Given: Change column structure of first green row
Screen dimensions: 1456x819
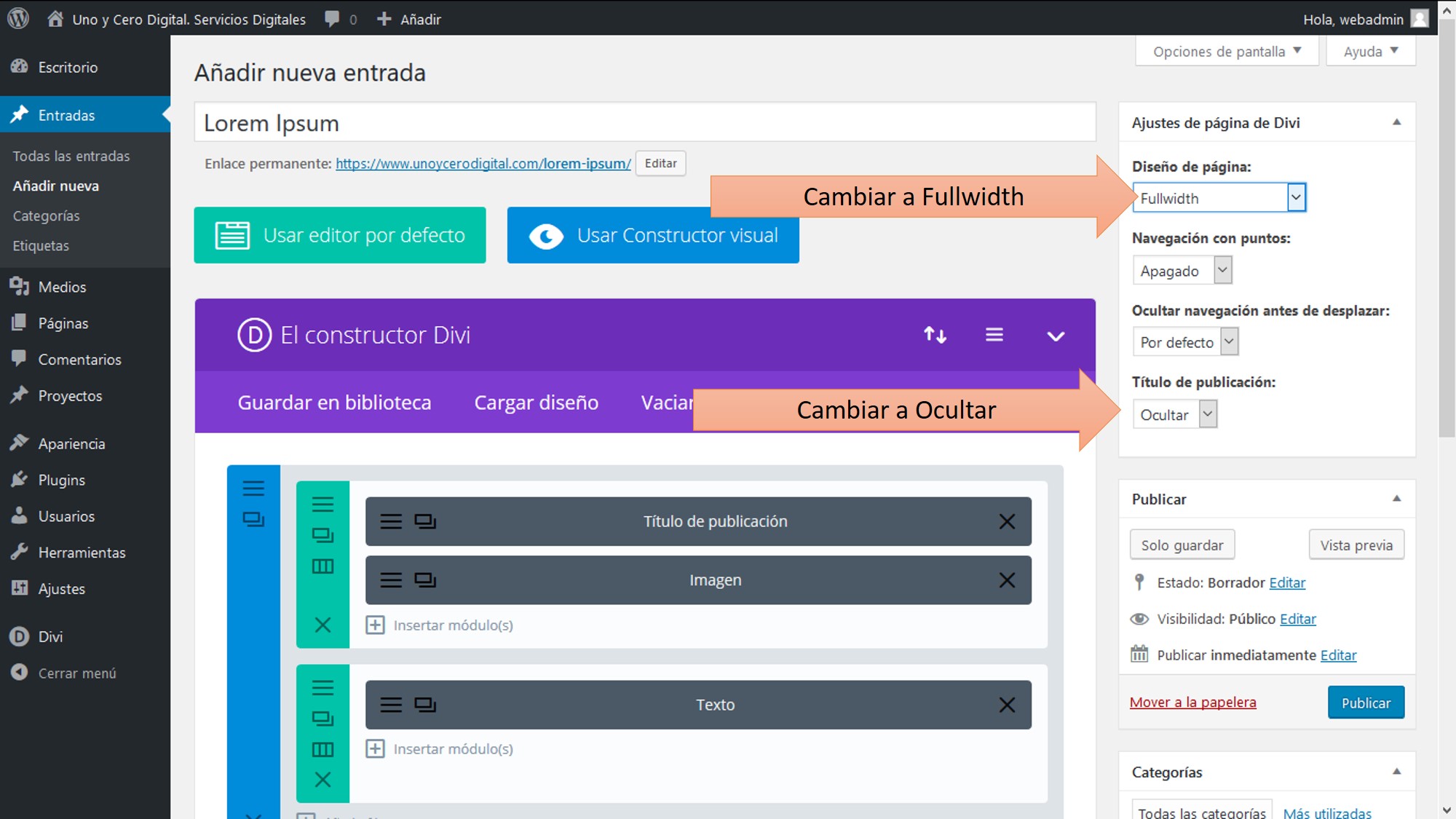Looking at the screenshot, I should [323, 566].
